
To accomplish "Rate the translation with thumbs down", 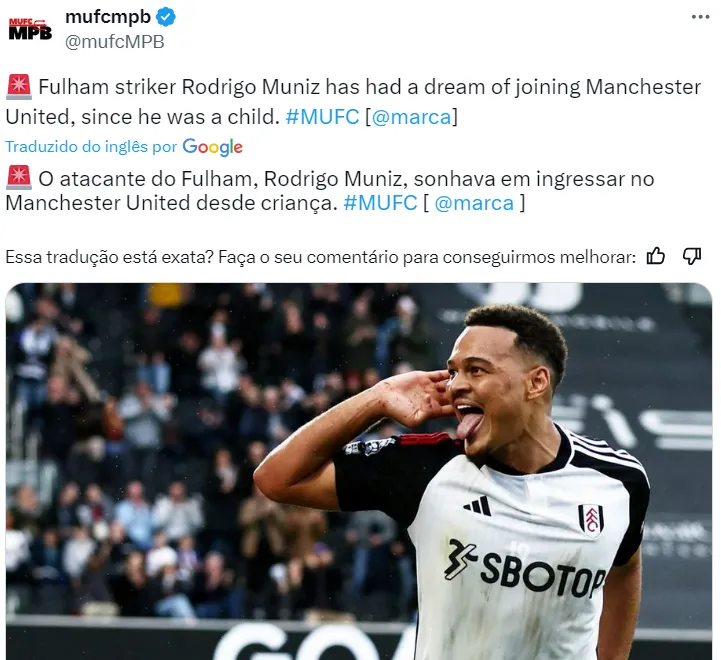I will pyautogui.click(x=692, y=256).
